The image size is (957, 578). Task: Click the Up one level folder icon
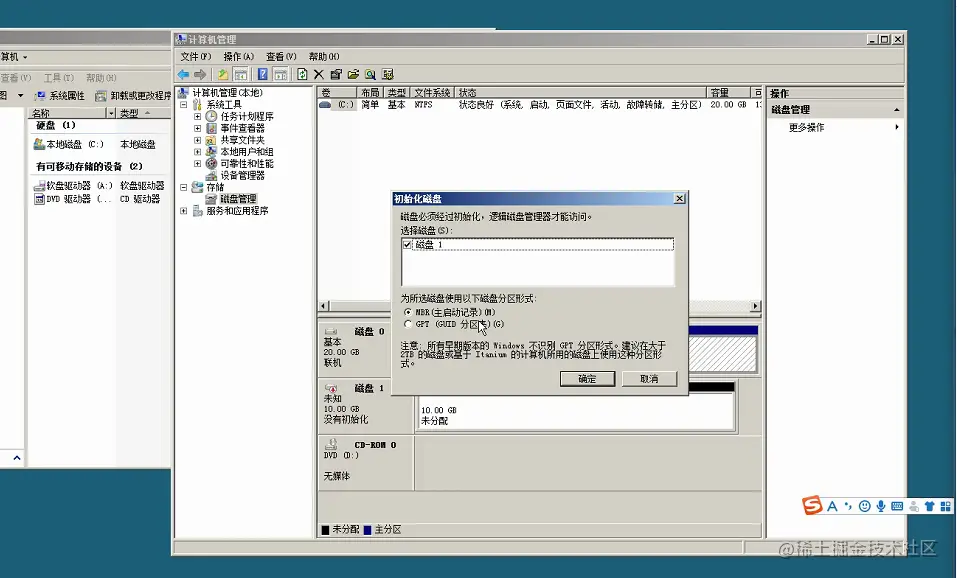[223, 74]
